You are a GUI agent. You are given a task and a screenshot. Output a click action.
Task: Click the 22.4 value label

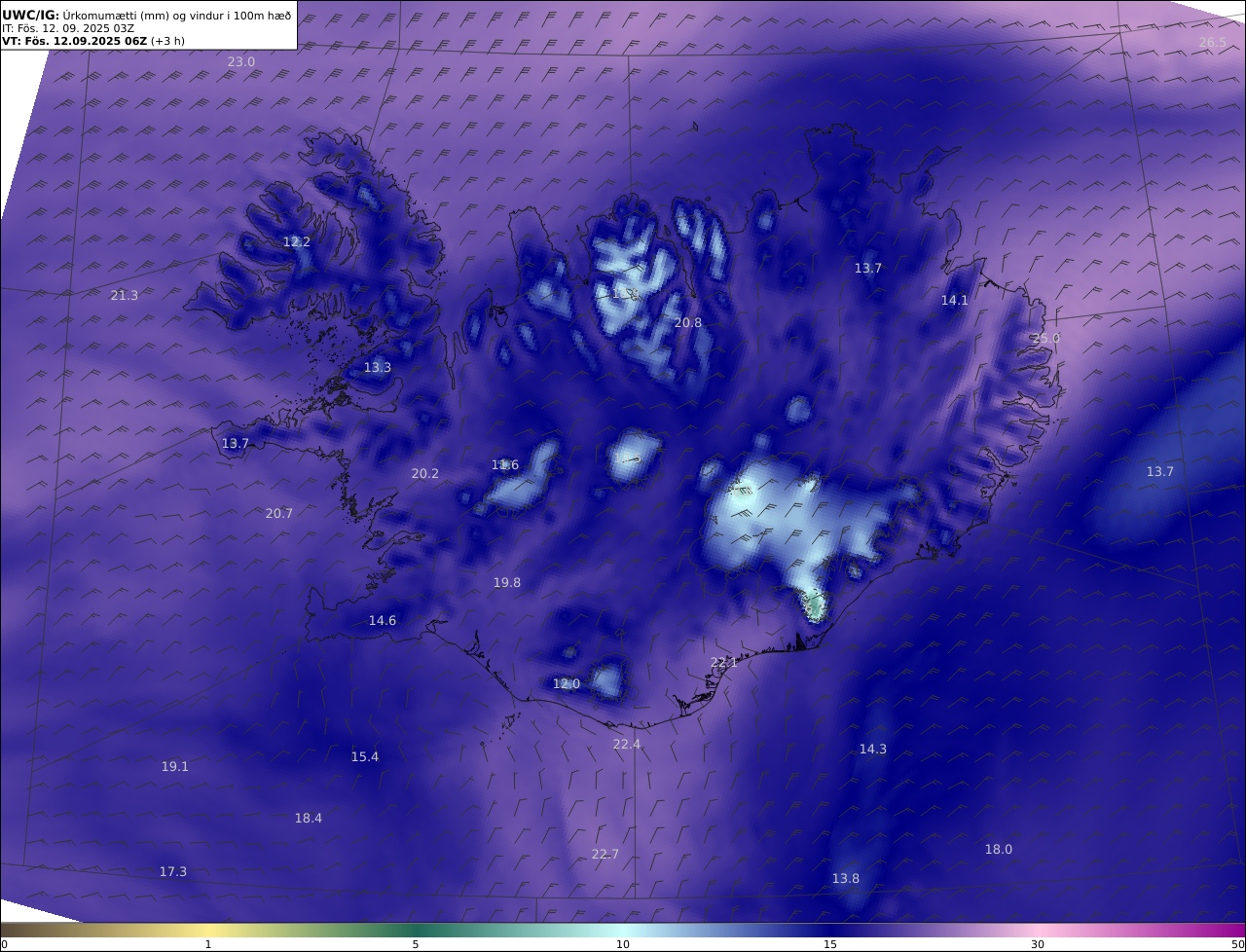point(627,745)
